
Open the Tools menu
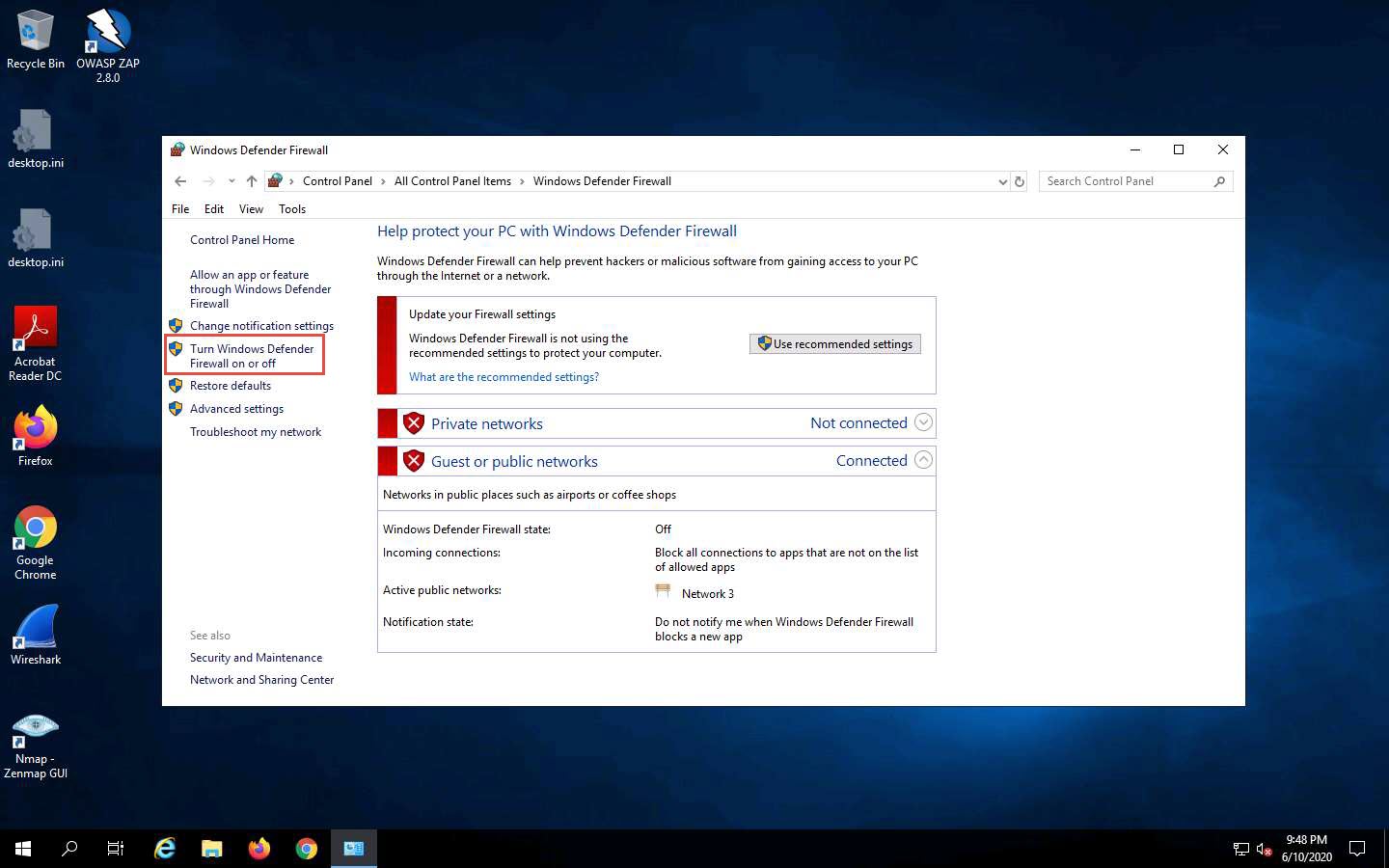coord(292,209)
